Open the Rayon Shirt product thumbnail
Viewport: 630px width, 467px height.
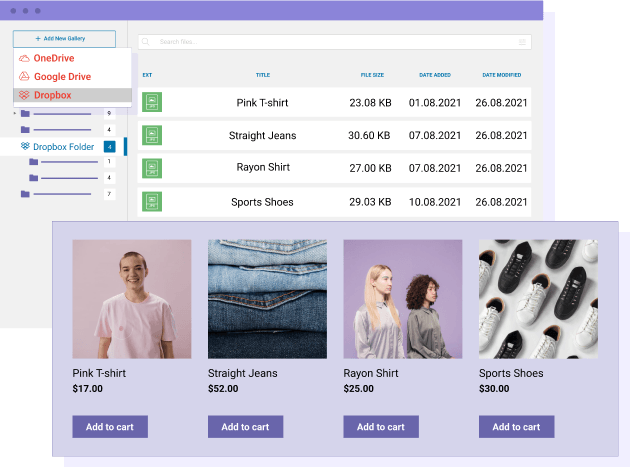(402, 298)
